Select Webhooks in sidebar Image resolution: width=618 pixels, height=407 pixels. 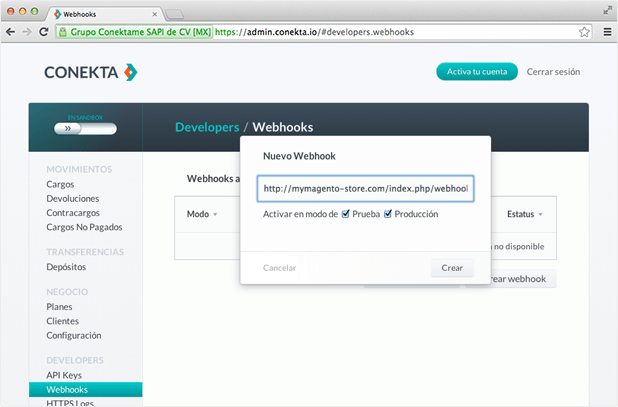tap(86, 390)
